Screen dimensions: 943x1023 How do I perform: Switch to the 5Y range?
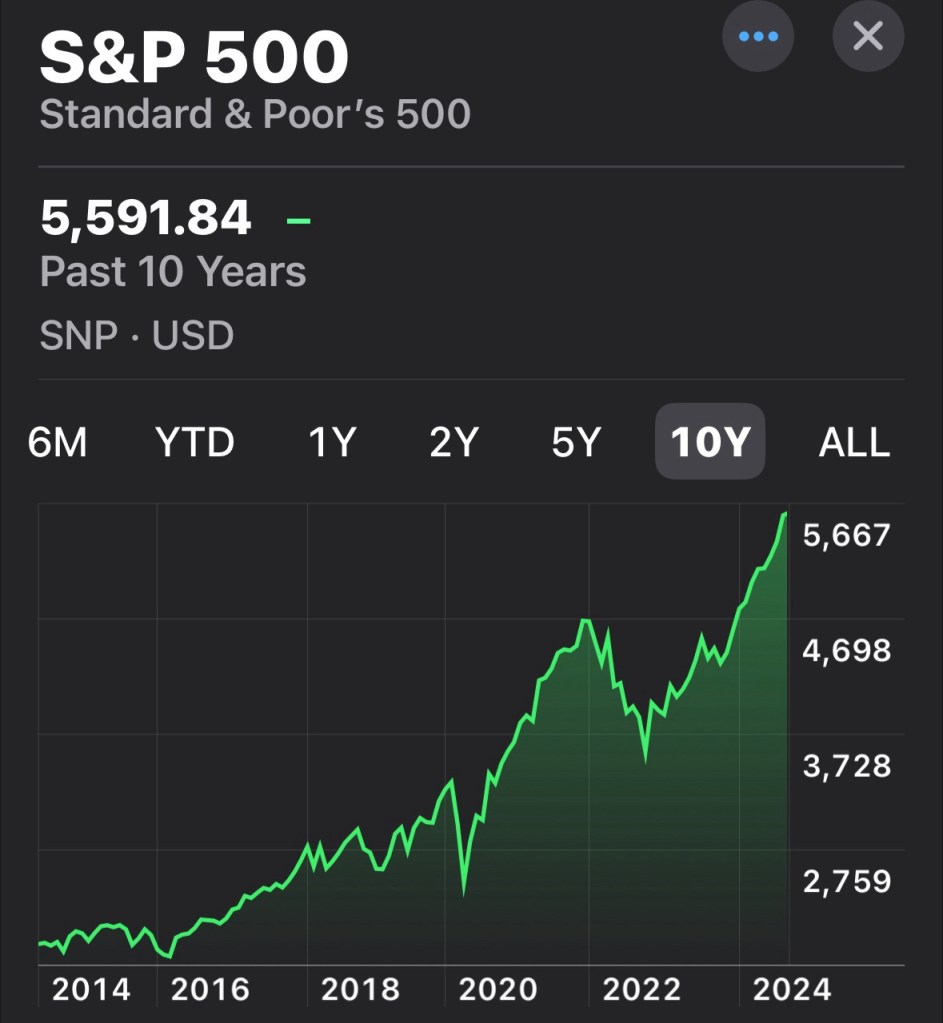pos(576,442)
